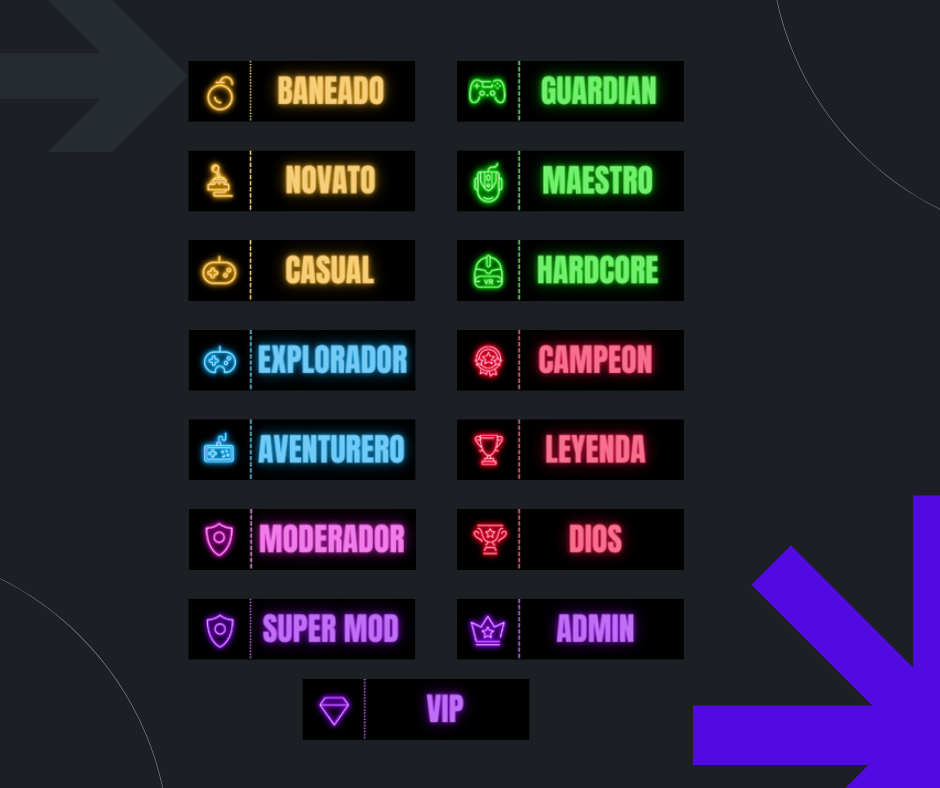Click the medal icon beside CAMPEON
The image size is (940, 788).
coord(489,360)
